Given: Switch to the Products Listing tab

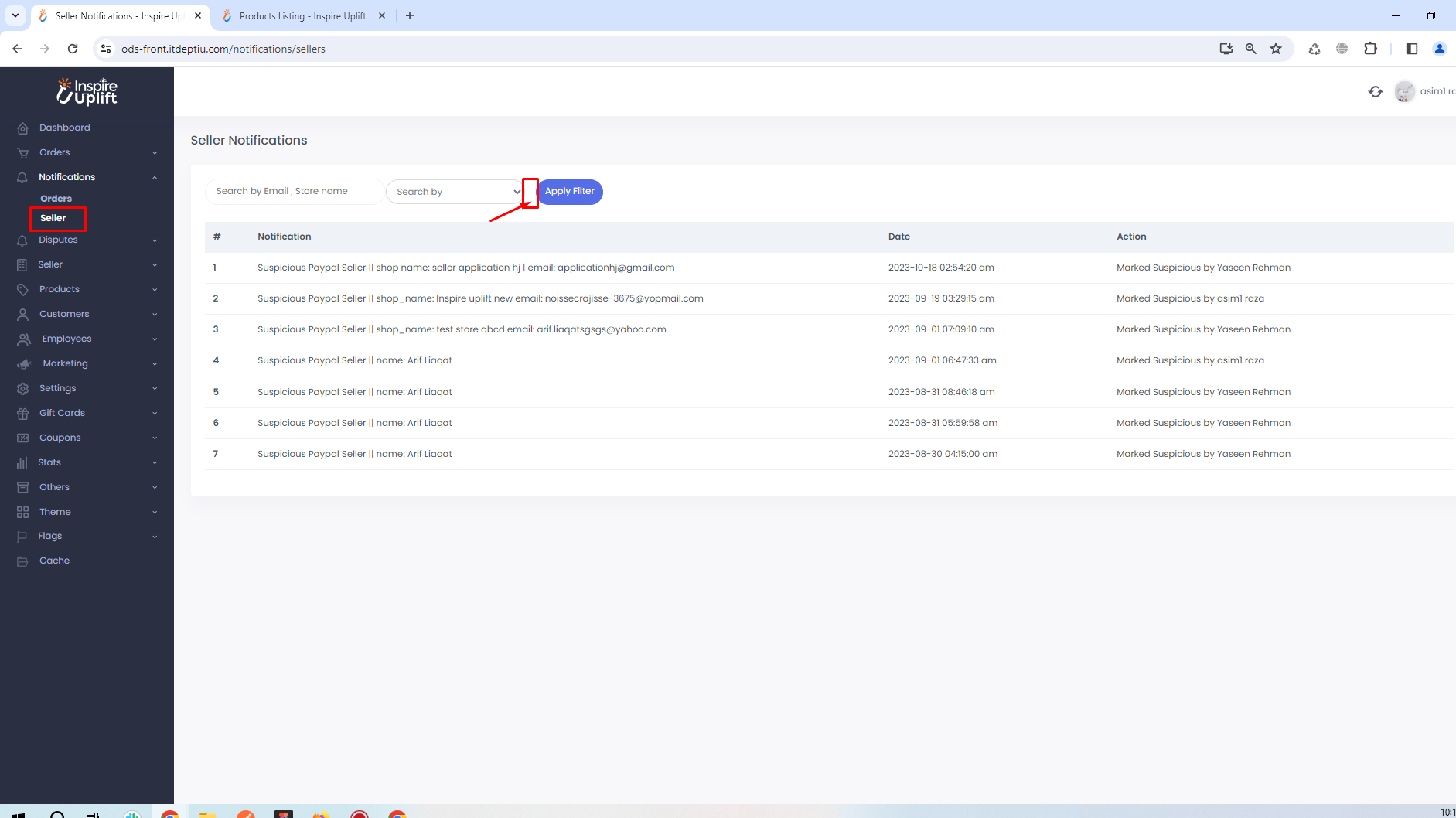Looking at the screenshot, I should click(302, 15).
